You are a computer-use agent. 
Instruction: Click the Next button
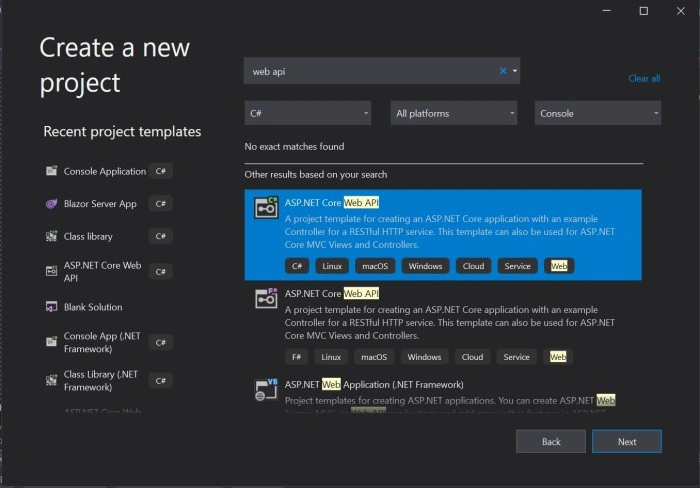(x=627, y=442)
